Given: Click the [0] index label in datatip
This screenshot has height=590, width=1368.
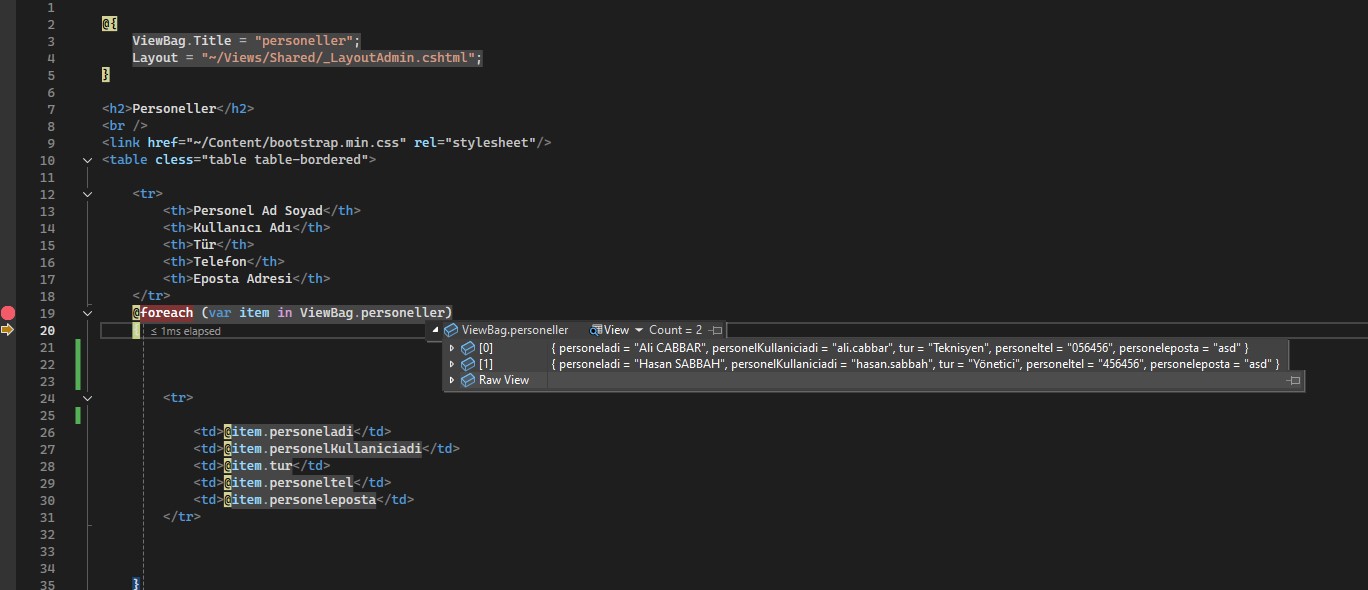Looking at the screenshot, I should pyautogui.click(x=486, y=348).
